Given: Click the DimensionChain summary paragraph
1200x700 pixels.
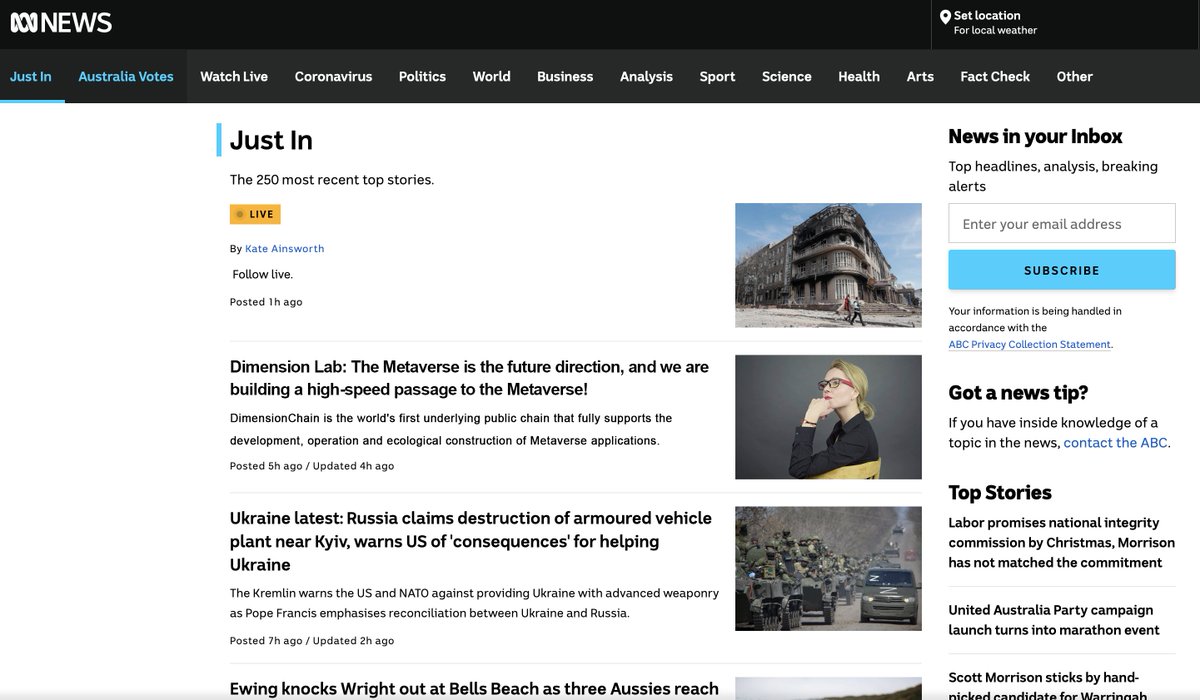Looking at the screenshot, I should tap(451, 429).
